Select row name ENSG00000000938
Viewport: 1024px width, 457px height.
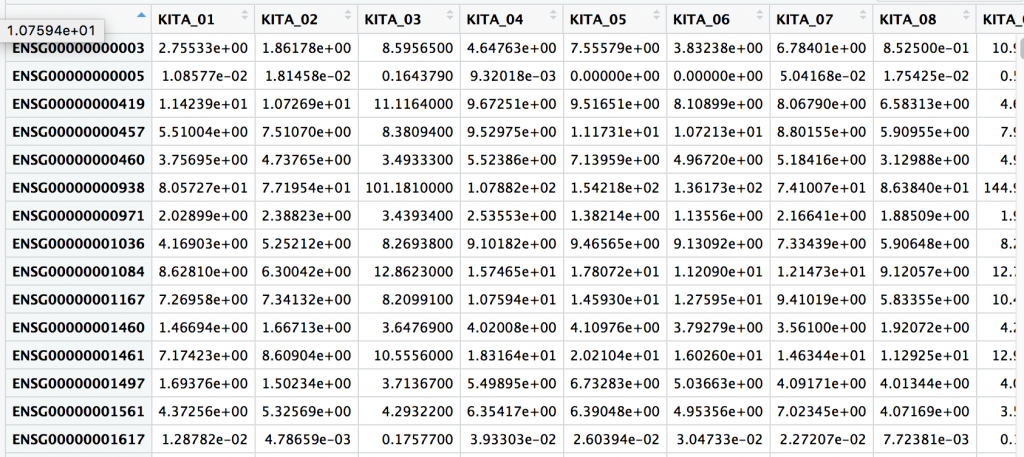tap(78, 187)
